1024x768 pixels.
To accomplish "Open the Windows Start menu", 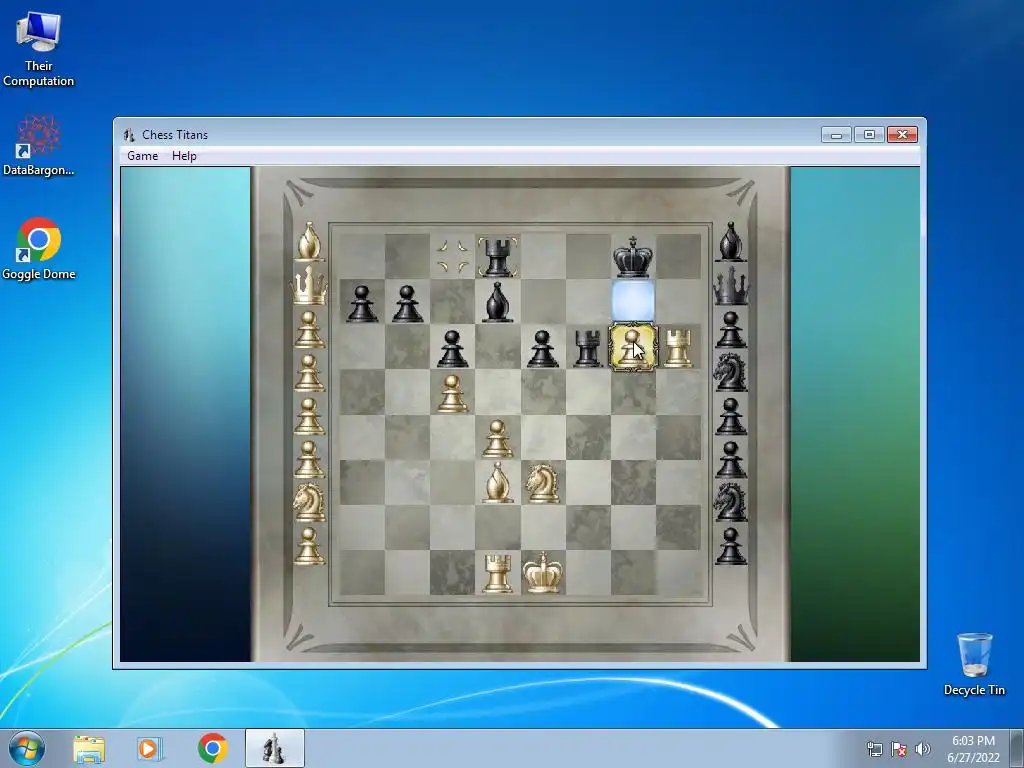I will tap(27, 748).
